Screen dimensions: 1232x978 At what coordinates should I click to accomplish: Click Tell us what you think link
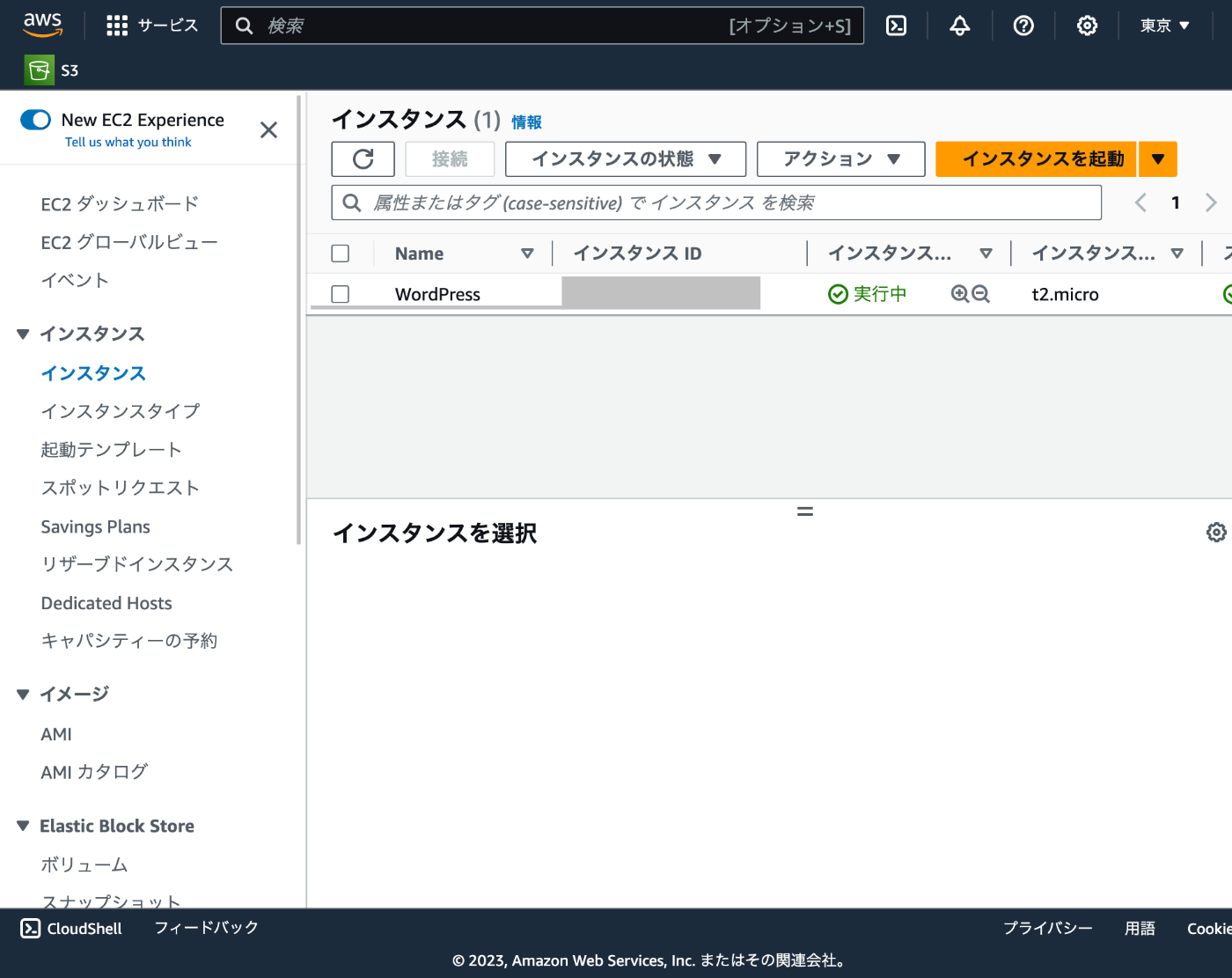click(128, 142)
